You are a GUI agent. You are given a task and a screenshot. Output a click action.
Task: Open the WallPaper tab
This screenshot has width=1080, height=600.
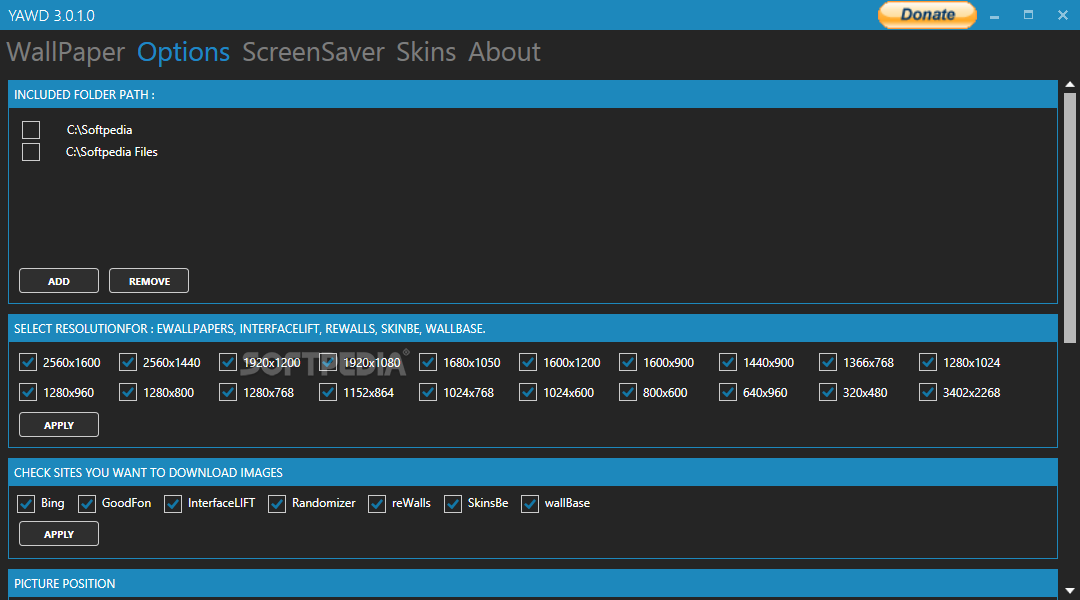[x=66, y=52]
